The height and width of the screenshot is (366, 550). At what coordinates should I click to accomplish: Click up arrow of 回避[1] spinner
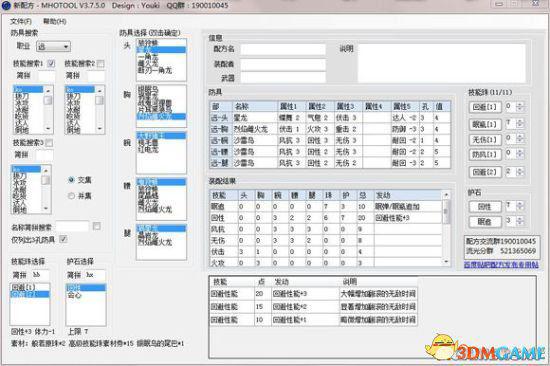pyautogui.click(x=520, y=105)
